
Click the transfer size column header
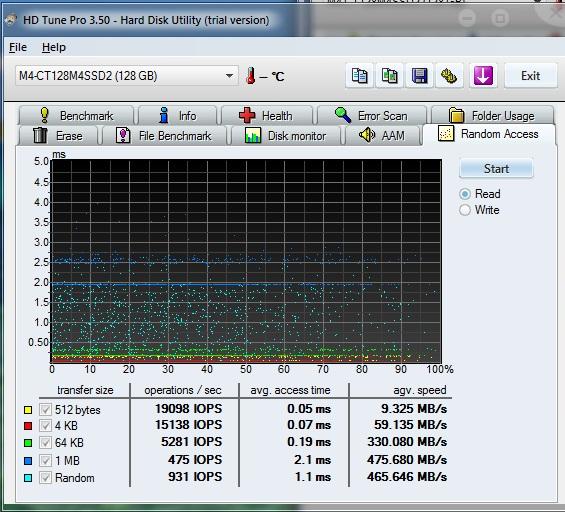[x=85, y=390]
